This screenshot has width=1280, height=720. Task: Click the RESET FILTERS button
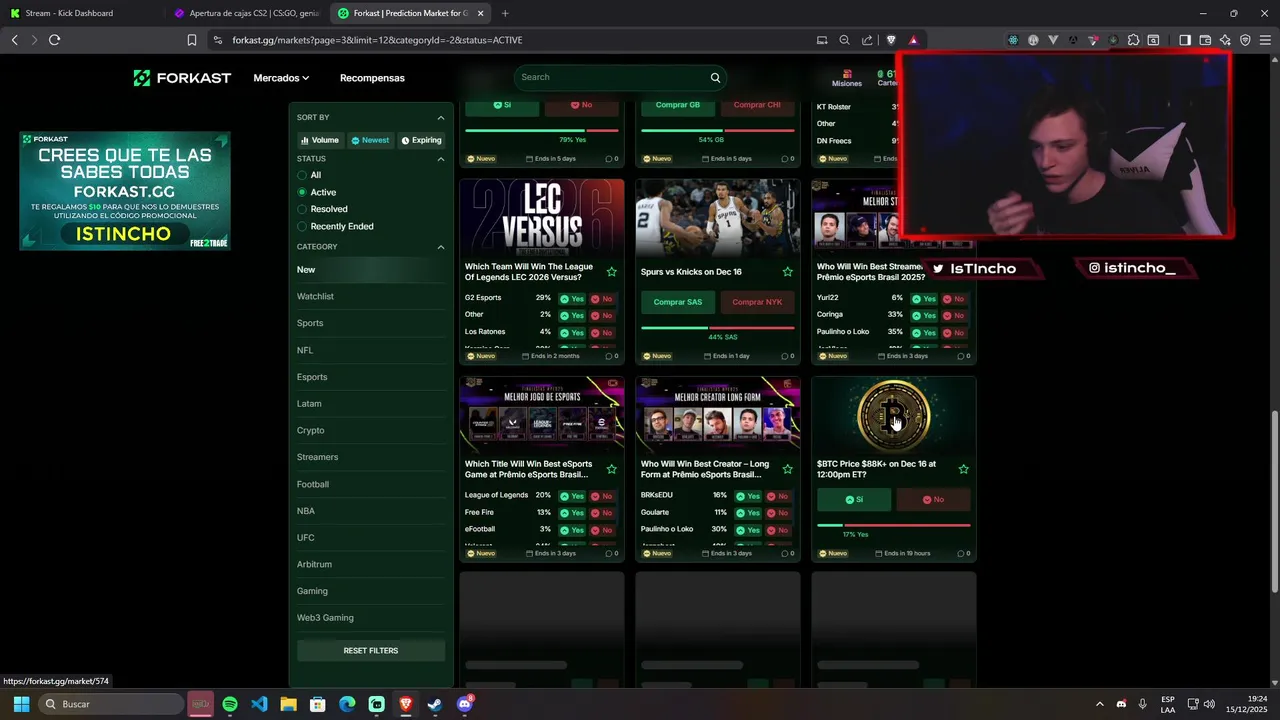point(371,651)
